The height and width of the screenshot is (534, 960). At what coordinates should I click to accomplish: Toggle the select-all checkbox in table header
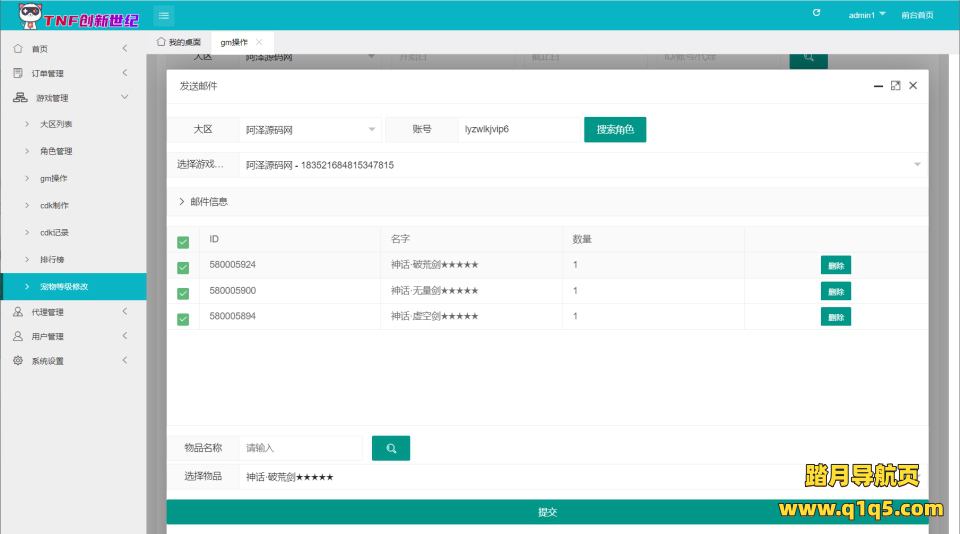coord(182,242)
